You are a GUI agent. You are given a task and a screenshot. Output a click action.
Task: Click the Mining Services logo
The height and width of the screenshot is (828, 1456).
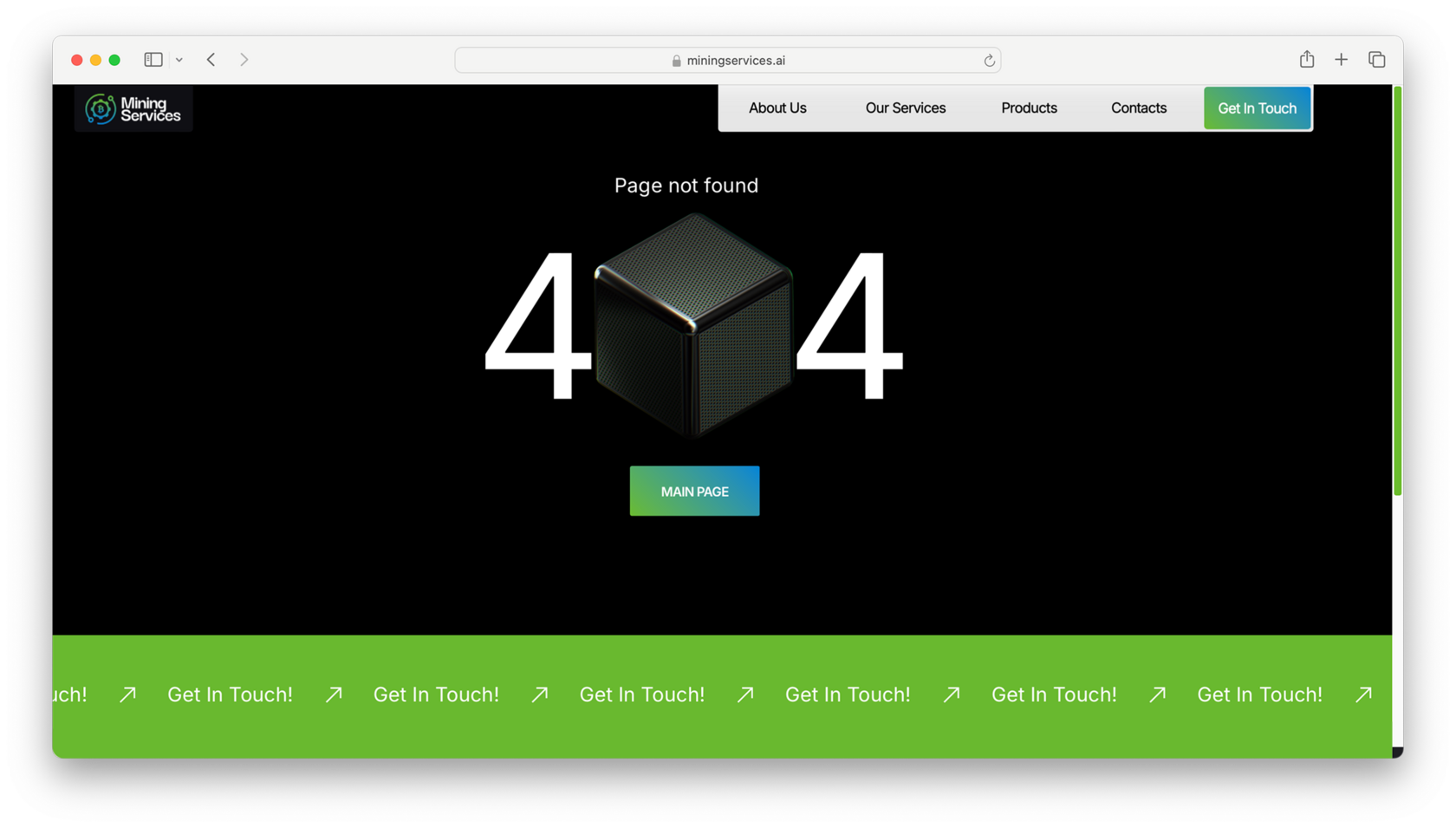(x=133, y=108)
